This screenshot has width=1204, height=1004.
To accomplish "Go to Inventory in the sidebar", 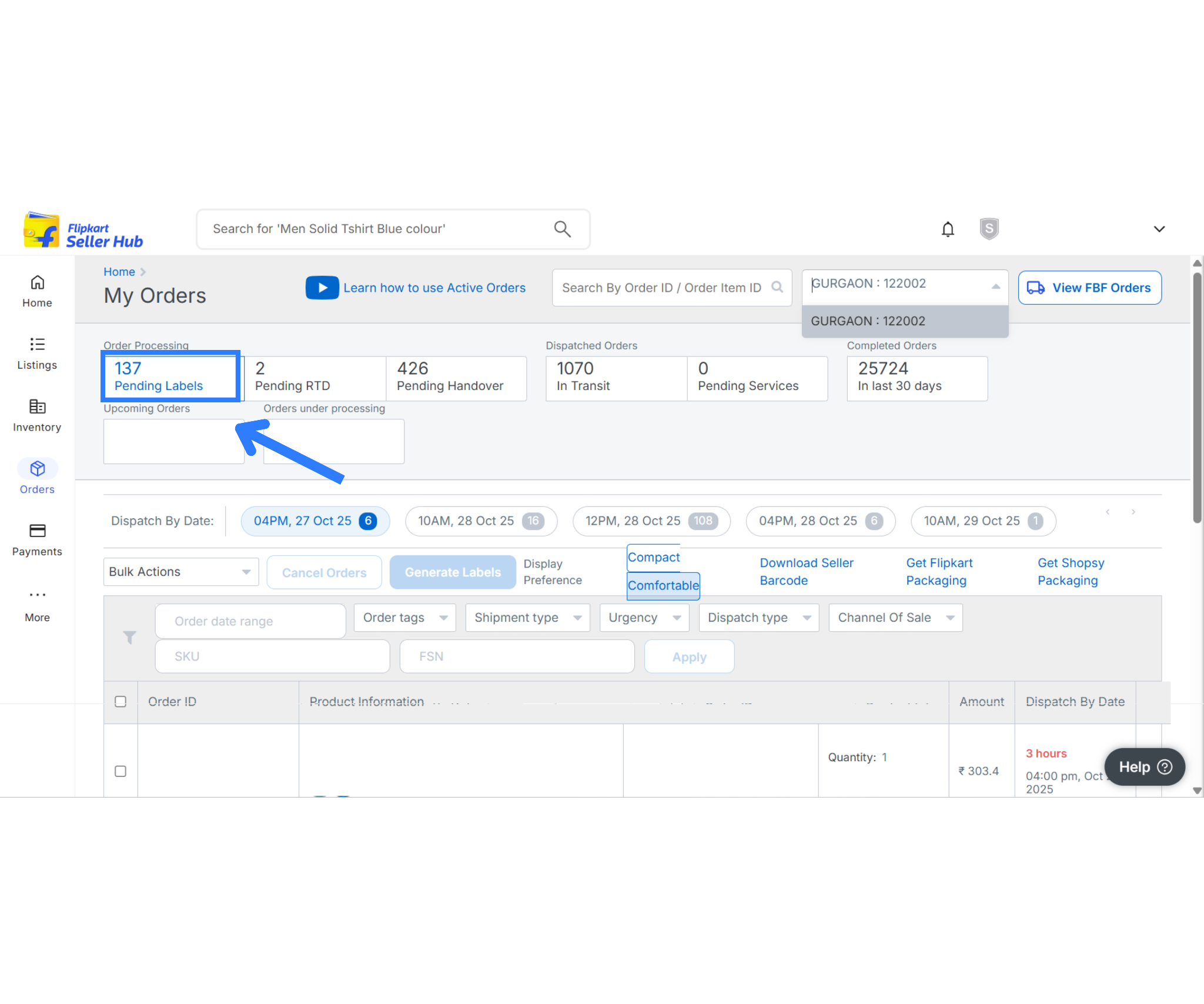I will [37, 415].
